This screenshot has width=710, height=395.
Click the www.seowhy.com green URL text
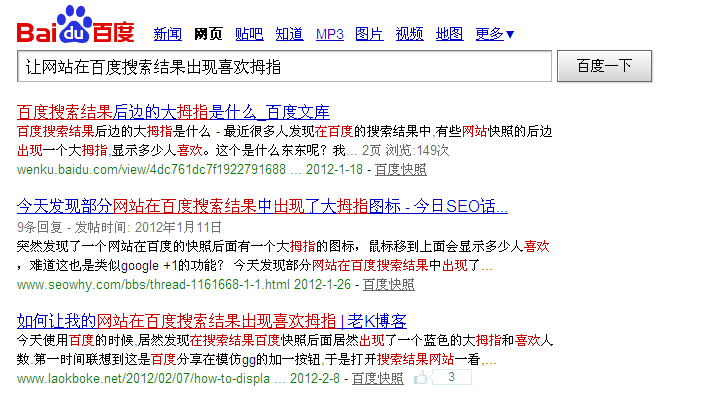pyautogui.click(x=153, y=284)
